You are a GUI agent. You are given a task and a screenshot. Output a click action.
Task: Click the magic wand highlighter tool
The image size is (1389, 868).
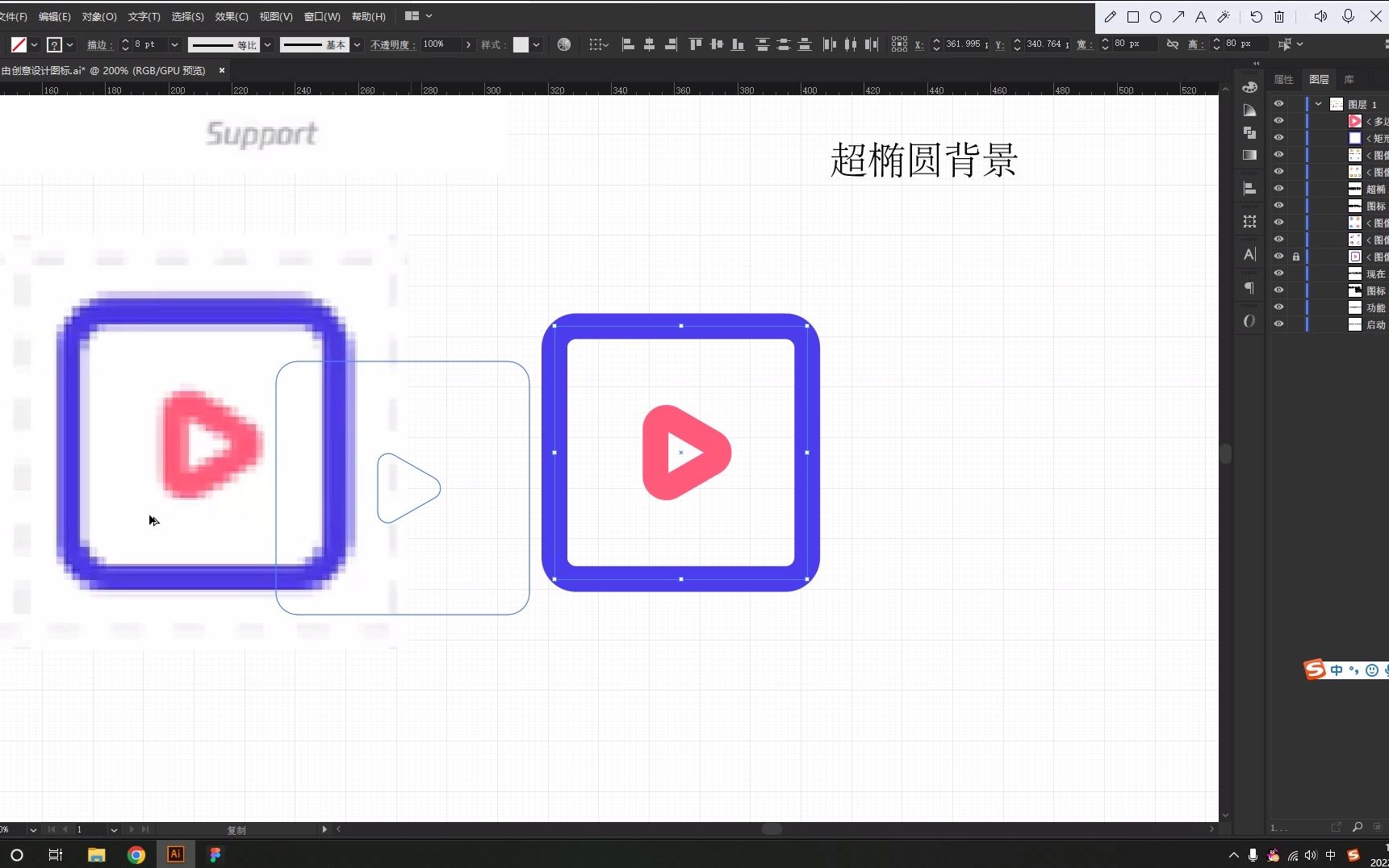pyautogui.click(x=1224, y=17)
